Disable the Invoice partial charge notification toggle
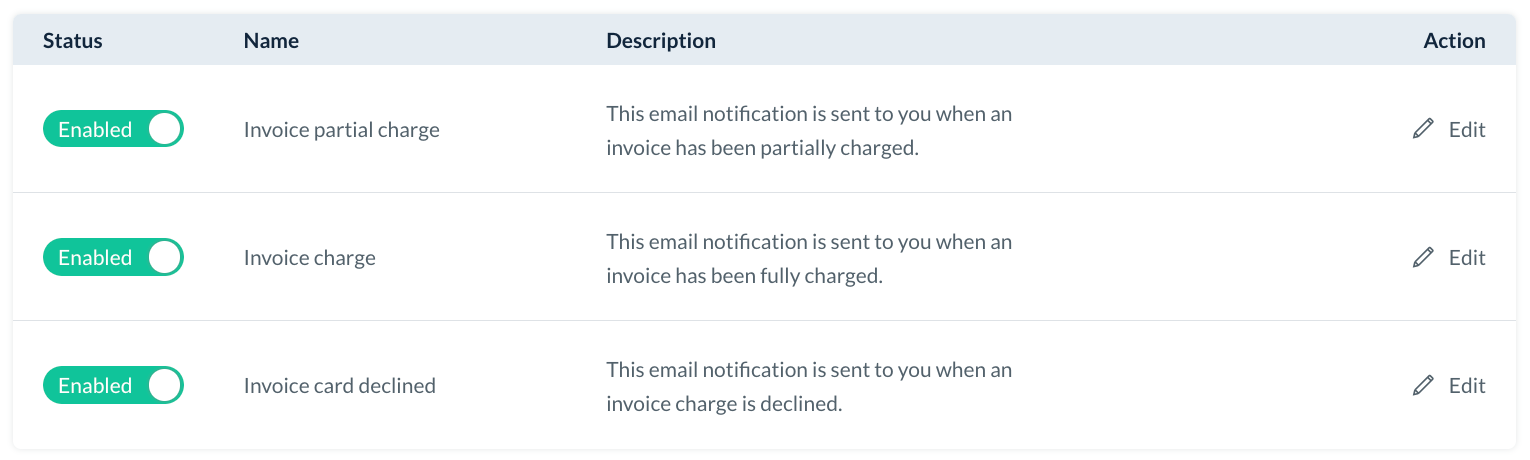The image size is (1530, 460). [113, 129]
